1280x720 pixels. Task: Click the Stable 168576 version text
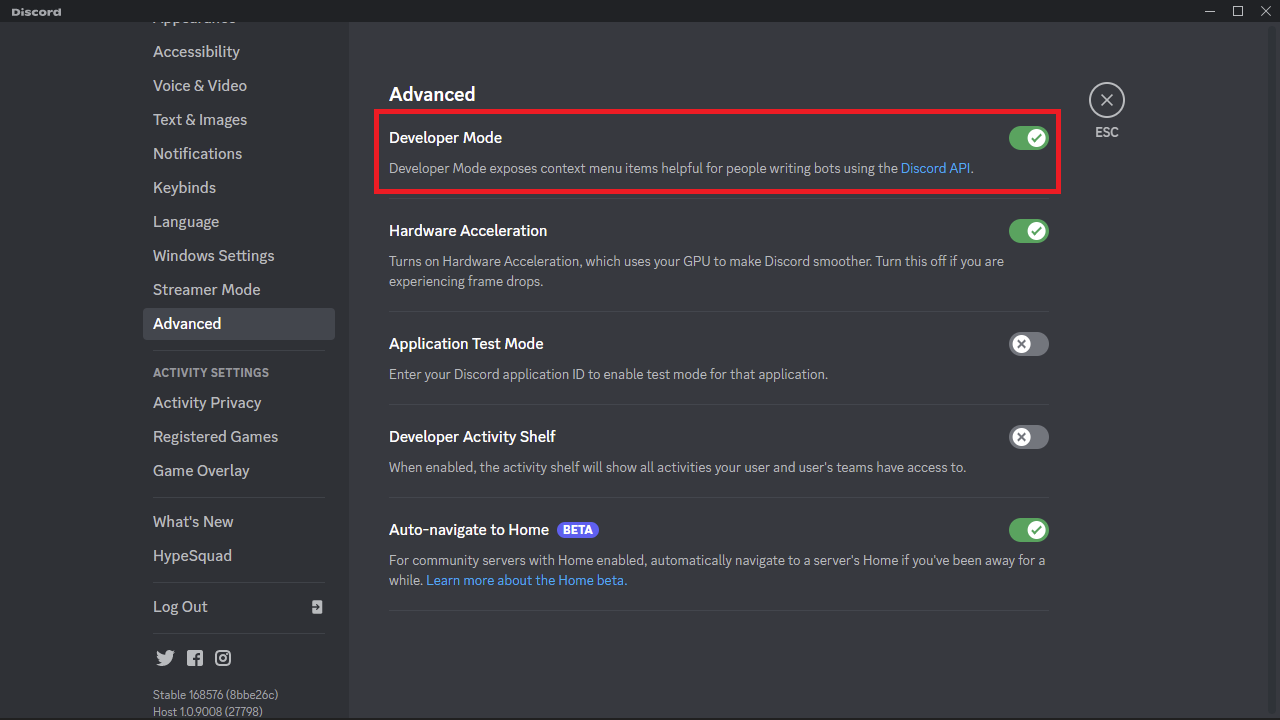pos(215,695)
